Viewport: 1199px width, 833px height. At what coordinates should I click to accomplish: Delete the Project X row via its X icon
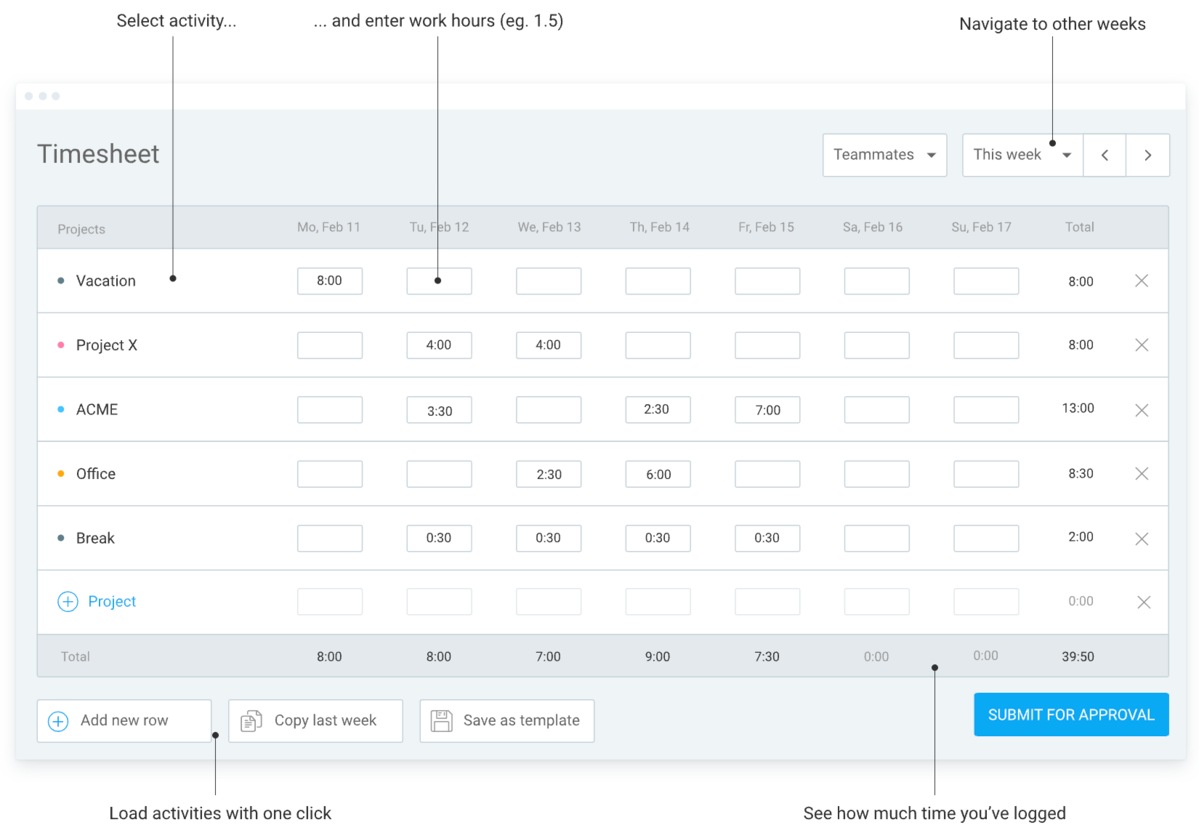pyautogui.click(x=1142, y=345)
